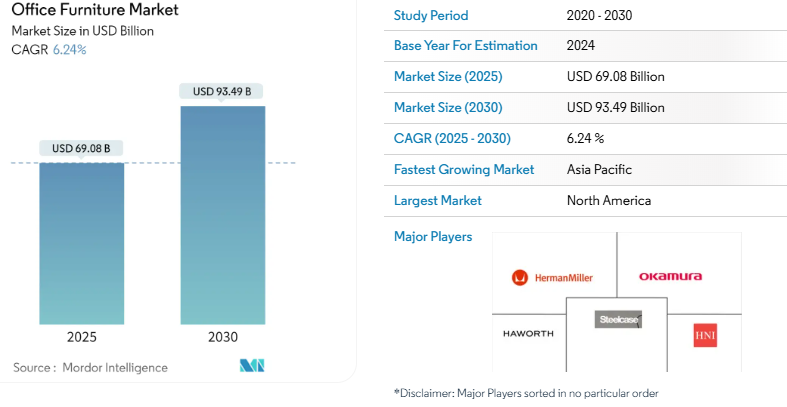Screen dimensions: 787x407
Task: Click the red HNI logo
Action: (x=705, y=335)
